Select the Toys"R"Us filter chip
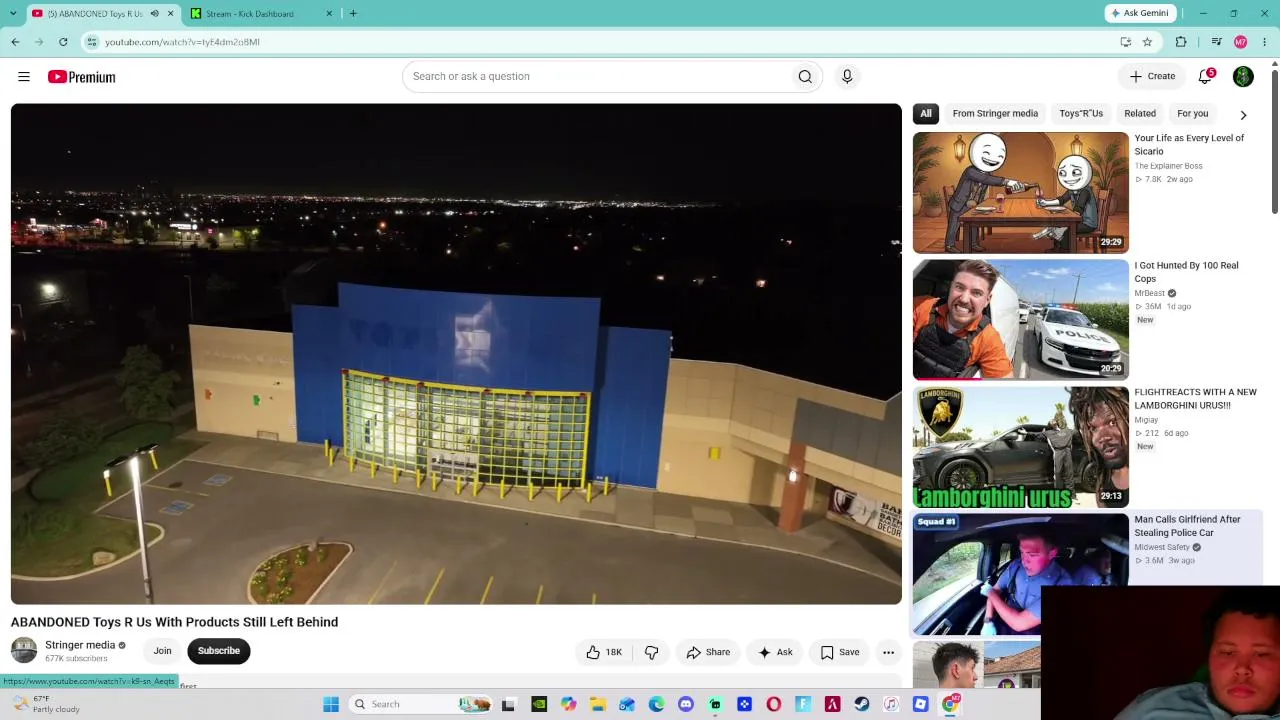The height and width of the screenshot is (720, 1280). [1081, 113]
